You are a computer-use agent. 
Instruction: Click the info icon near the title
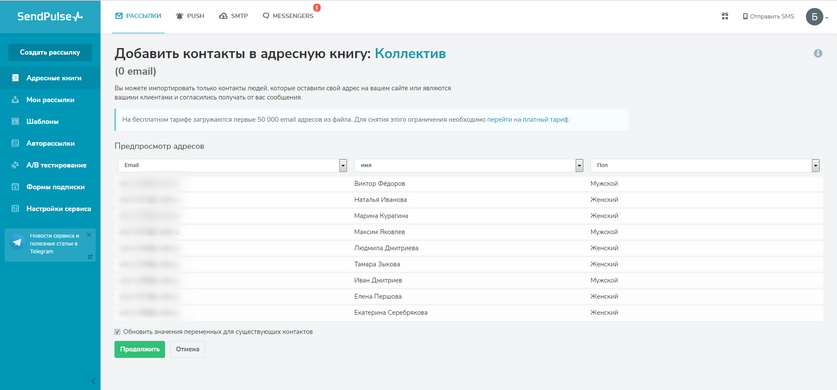pos(818,53)
